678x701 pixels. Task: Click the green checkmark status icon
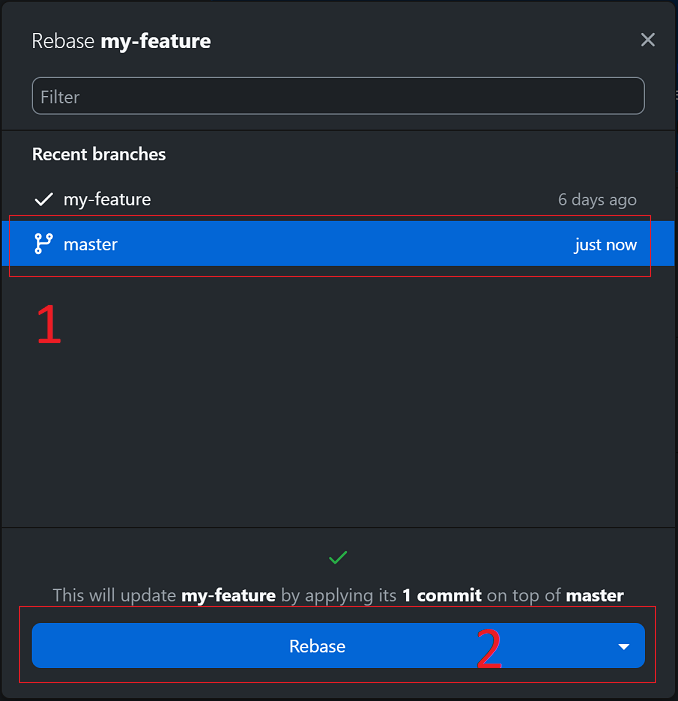(x=338, y=557)
